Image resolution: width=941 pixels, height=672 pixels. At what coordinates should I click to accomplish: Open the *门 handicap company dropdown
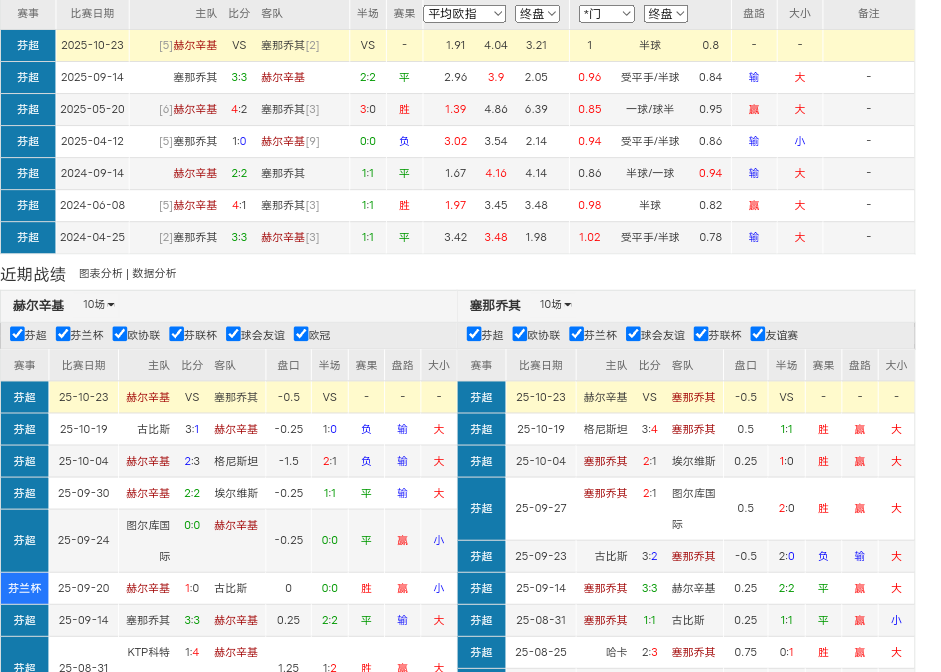click(x=606, y=14)
